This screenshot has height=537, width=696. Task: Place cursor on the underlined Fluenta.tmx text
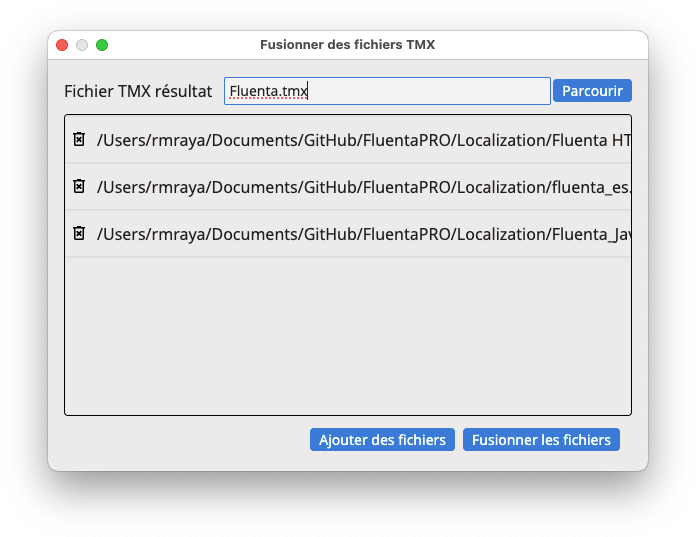tap(268, 91)
